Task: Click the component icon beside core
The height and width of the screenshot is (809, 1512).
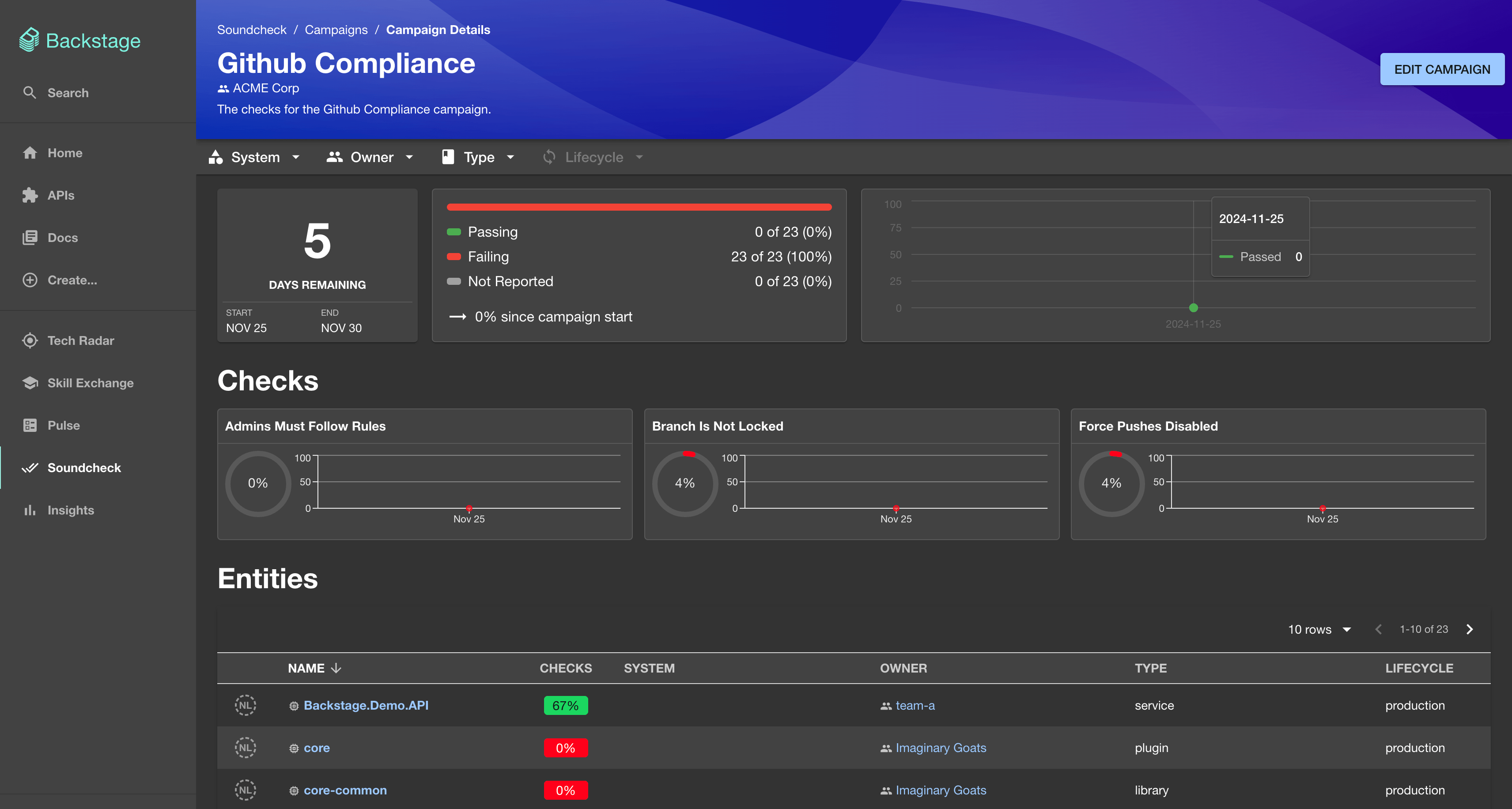Action: (294, 748)
